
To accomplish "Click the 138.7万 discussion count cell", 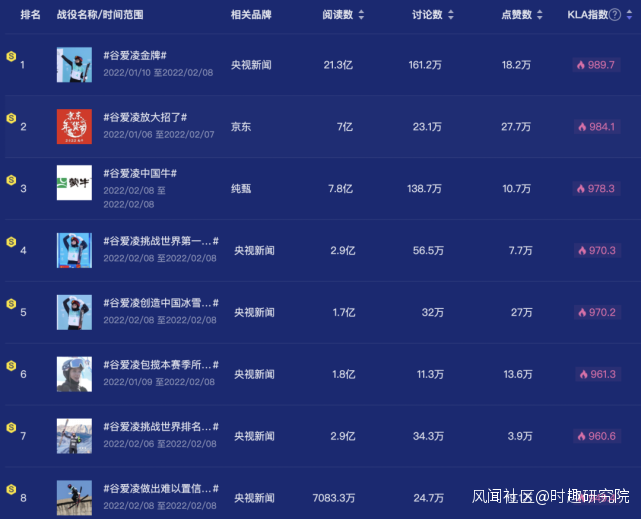I will tap(424, 188).
